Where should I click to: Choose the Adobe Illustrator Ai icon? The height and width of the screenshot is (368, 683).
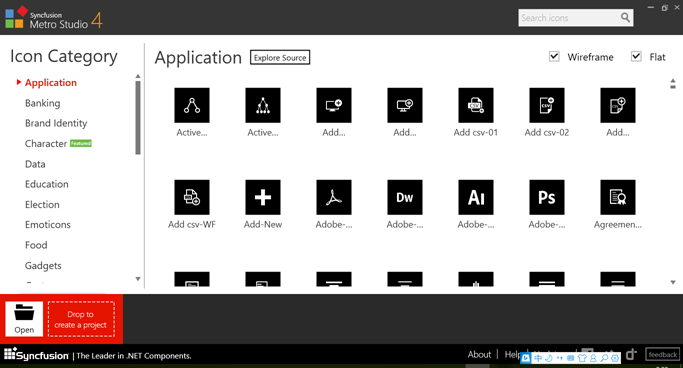pos(476,197)
